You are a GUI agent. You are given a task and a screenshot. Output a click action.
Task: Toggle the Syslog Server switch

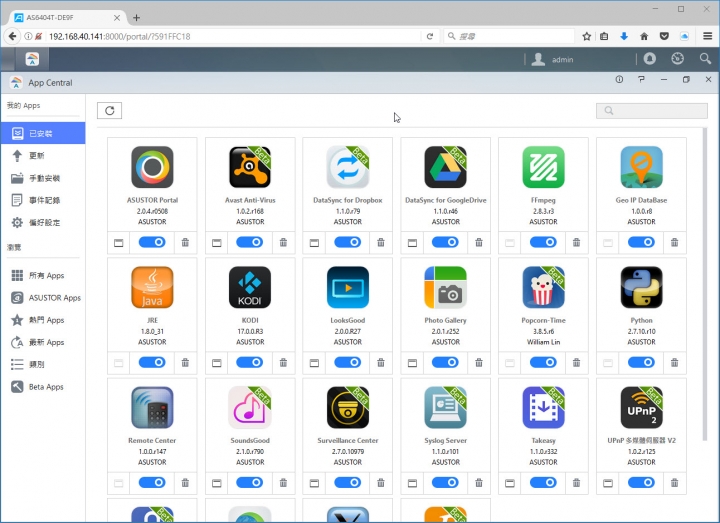[445, 483]
